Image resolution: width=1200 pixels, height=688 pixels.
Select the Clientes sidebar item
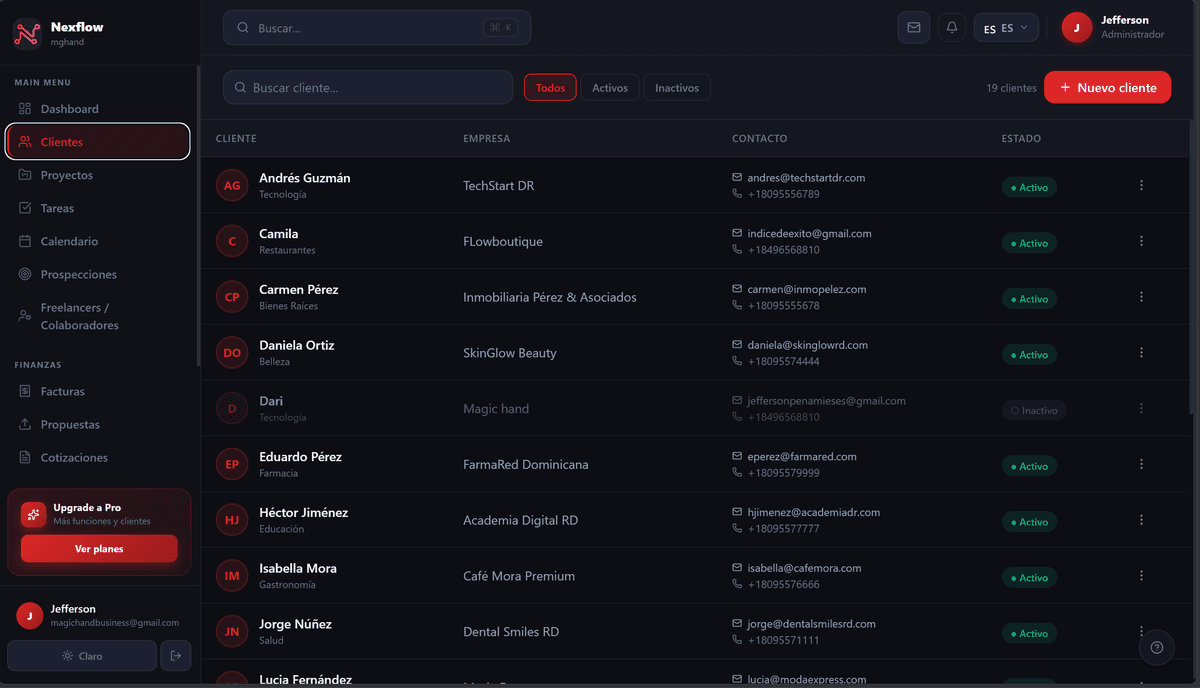pos(99,142)
